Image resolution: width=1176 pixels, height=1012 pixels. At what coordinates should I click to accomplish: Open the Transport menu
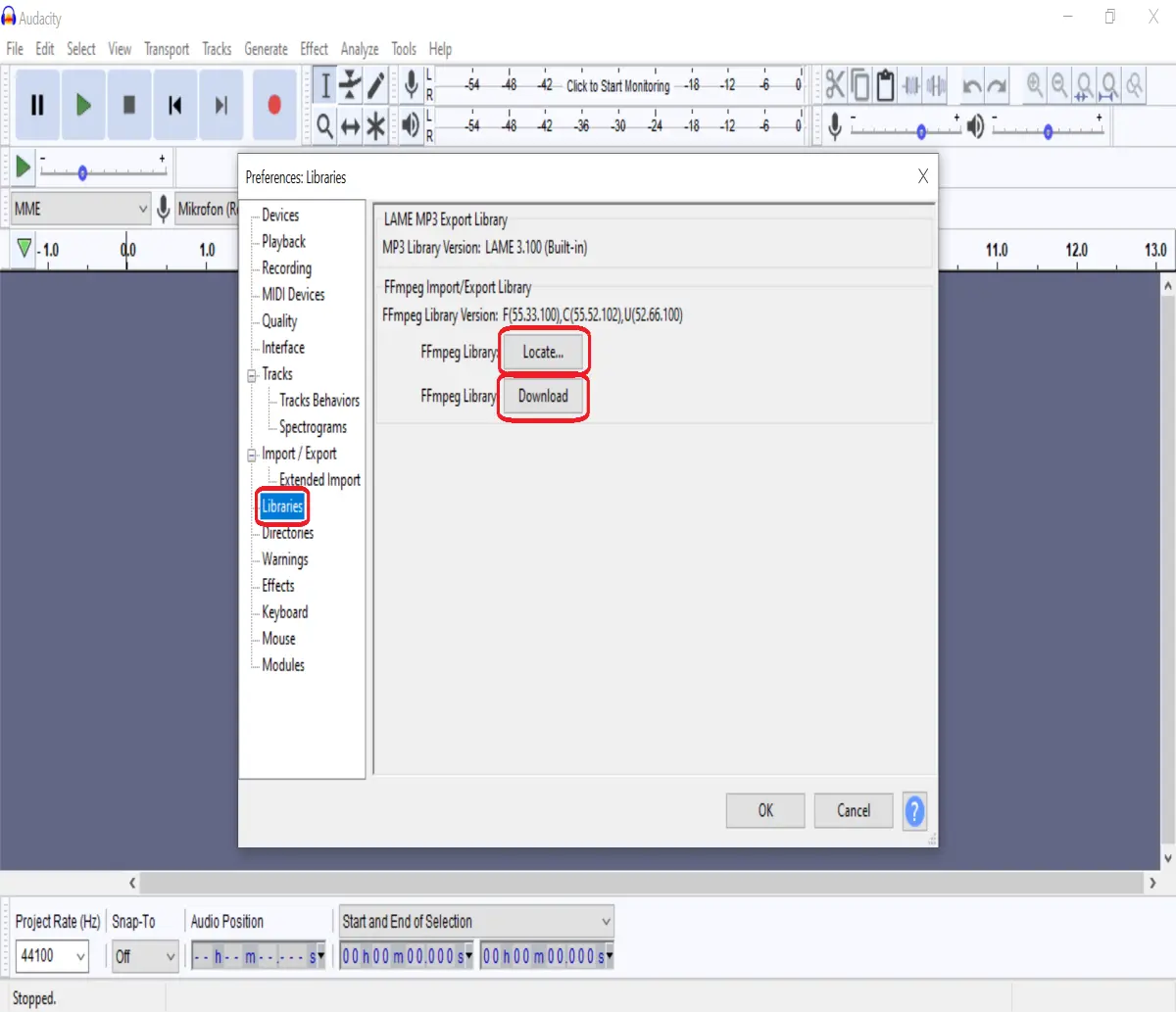(167, 49)
